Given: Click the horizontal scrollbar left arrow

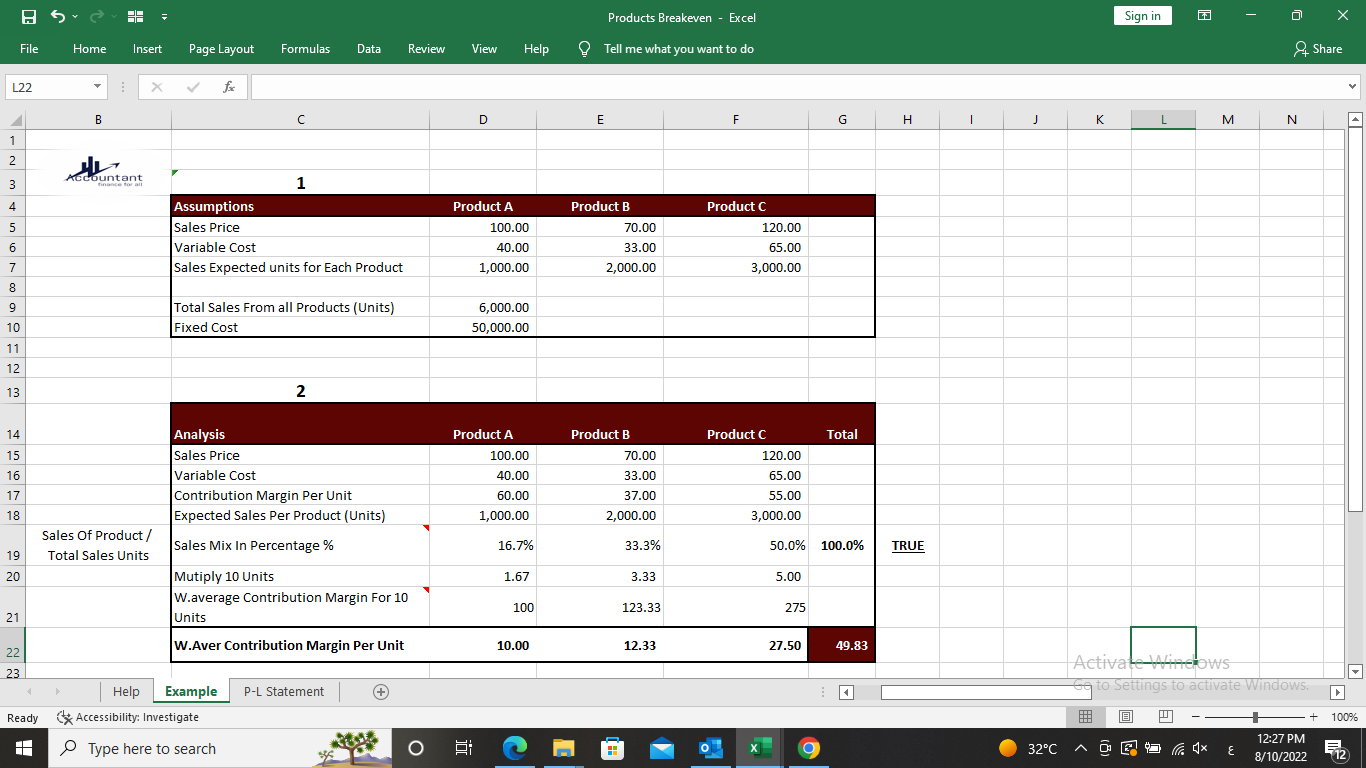Looking at the screenshot, I should tap(845, 692).
